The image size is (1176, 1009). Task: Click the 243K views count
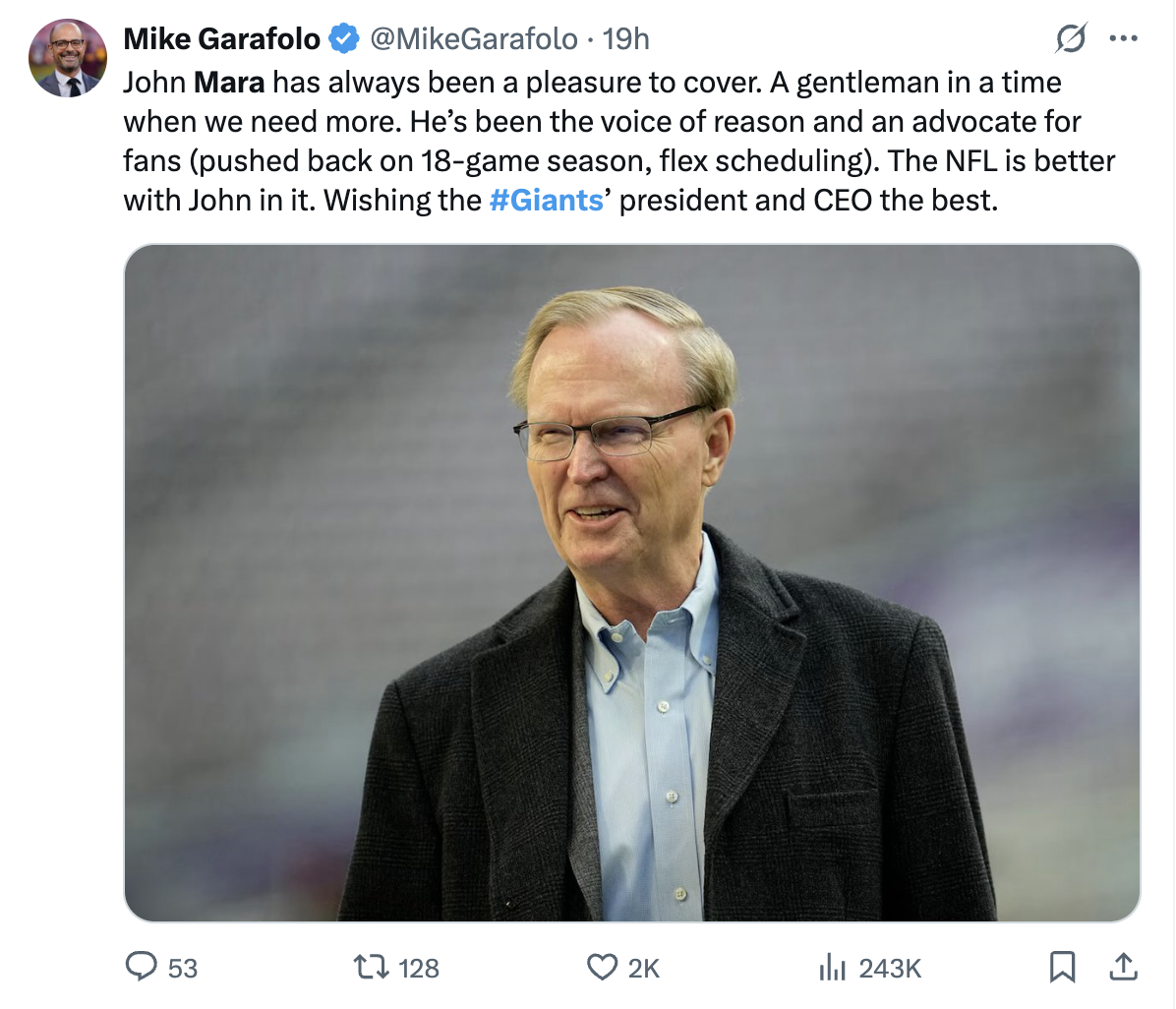(x=890, y=969)
